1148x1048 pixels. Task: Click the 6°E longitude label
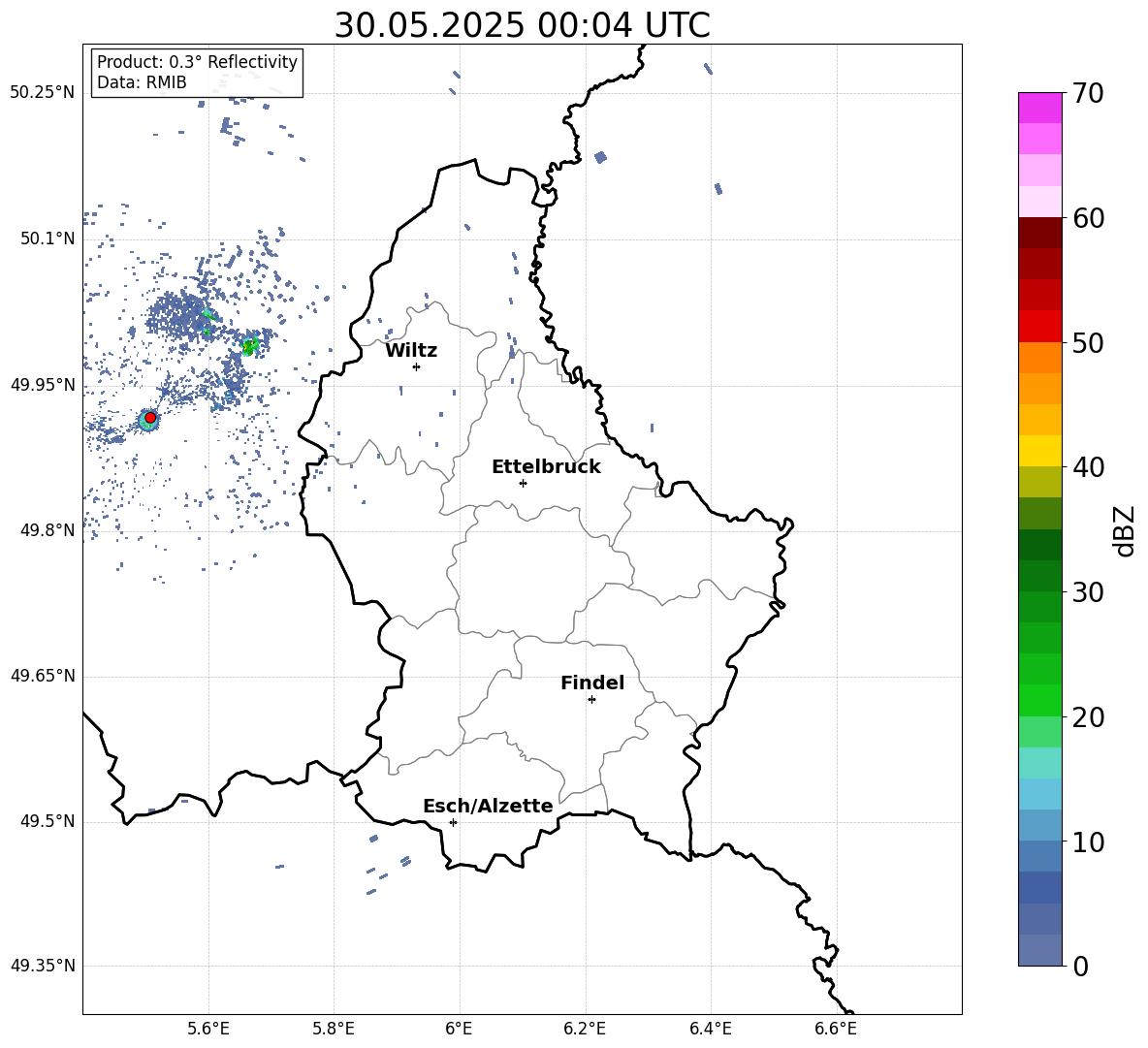(x=459, y=1029)
